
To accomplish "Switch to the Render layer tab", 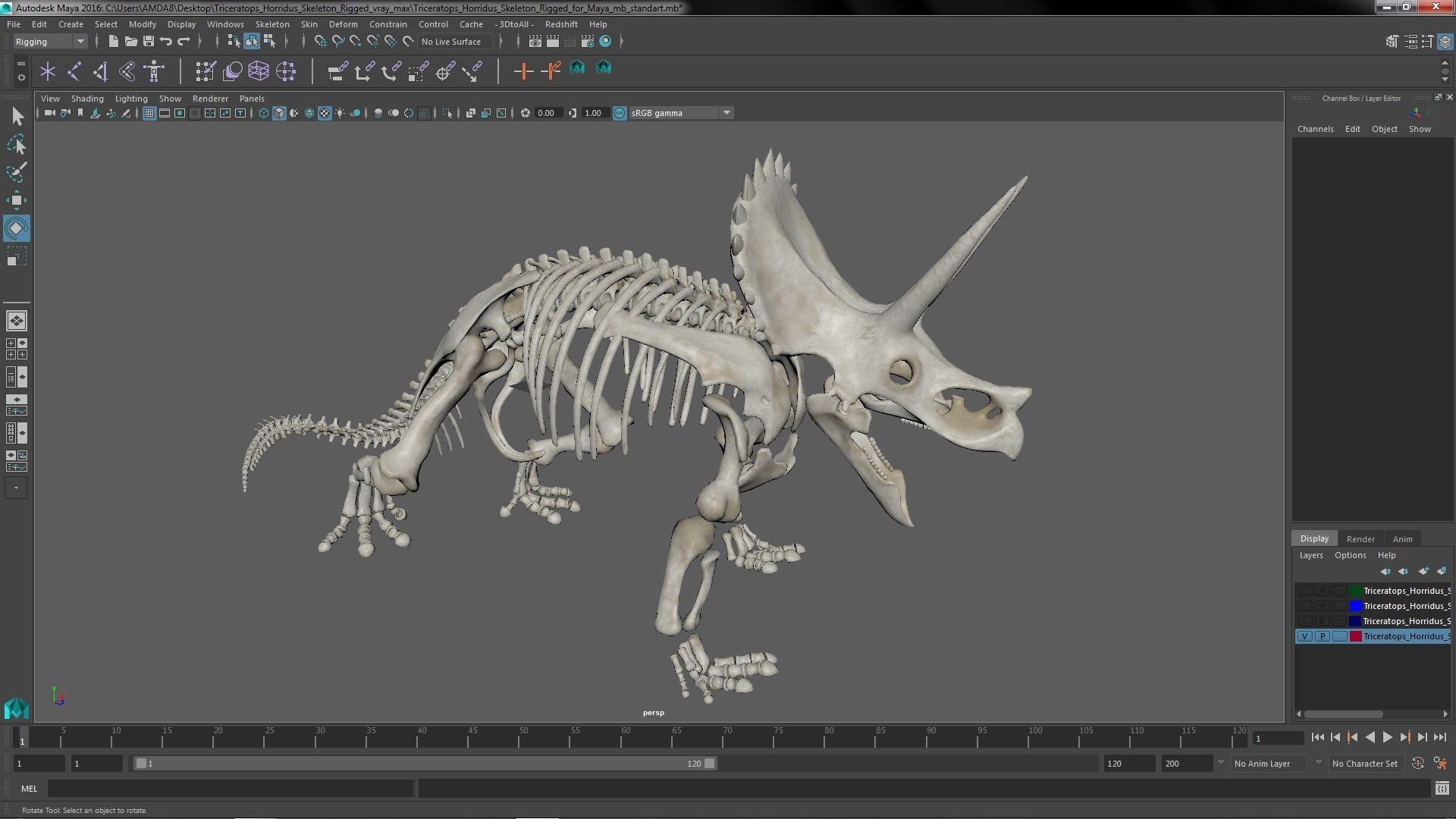I will [x=1360, y=539].
